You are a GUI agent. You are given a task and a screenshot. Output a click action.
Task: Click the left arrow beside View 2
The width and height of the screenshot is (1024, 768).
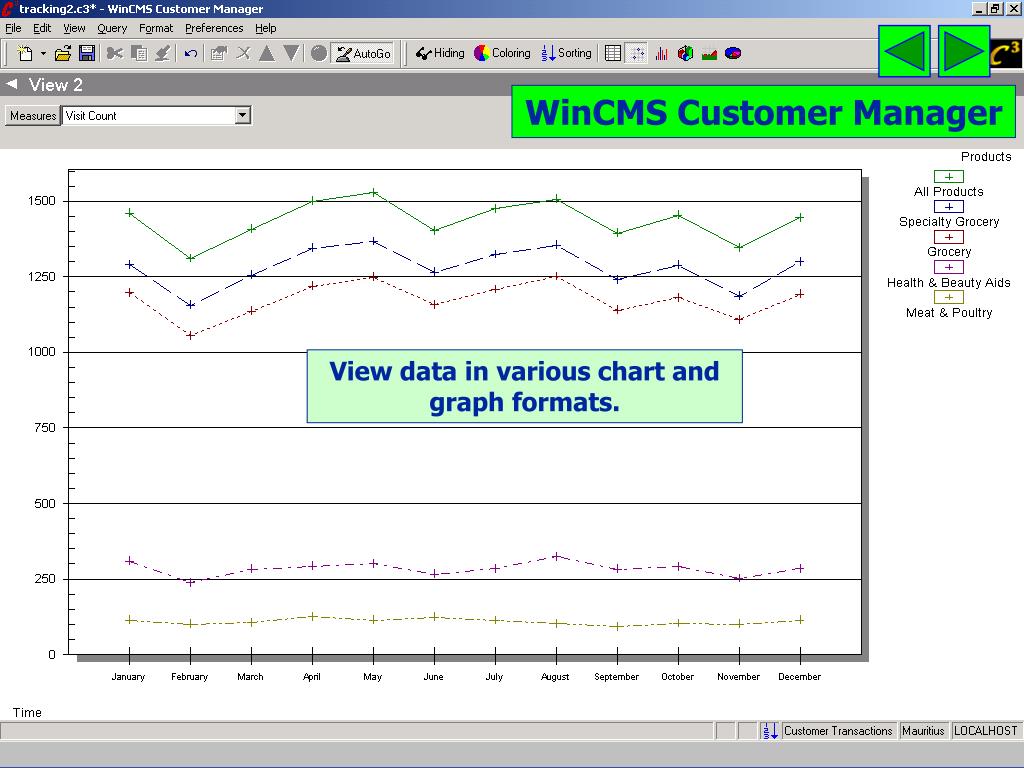[x=12, y=84]
